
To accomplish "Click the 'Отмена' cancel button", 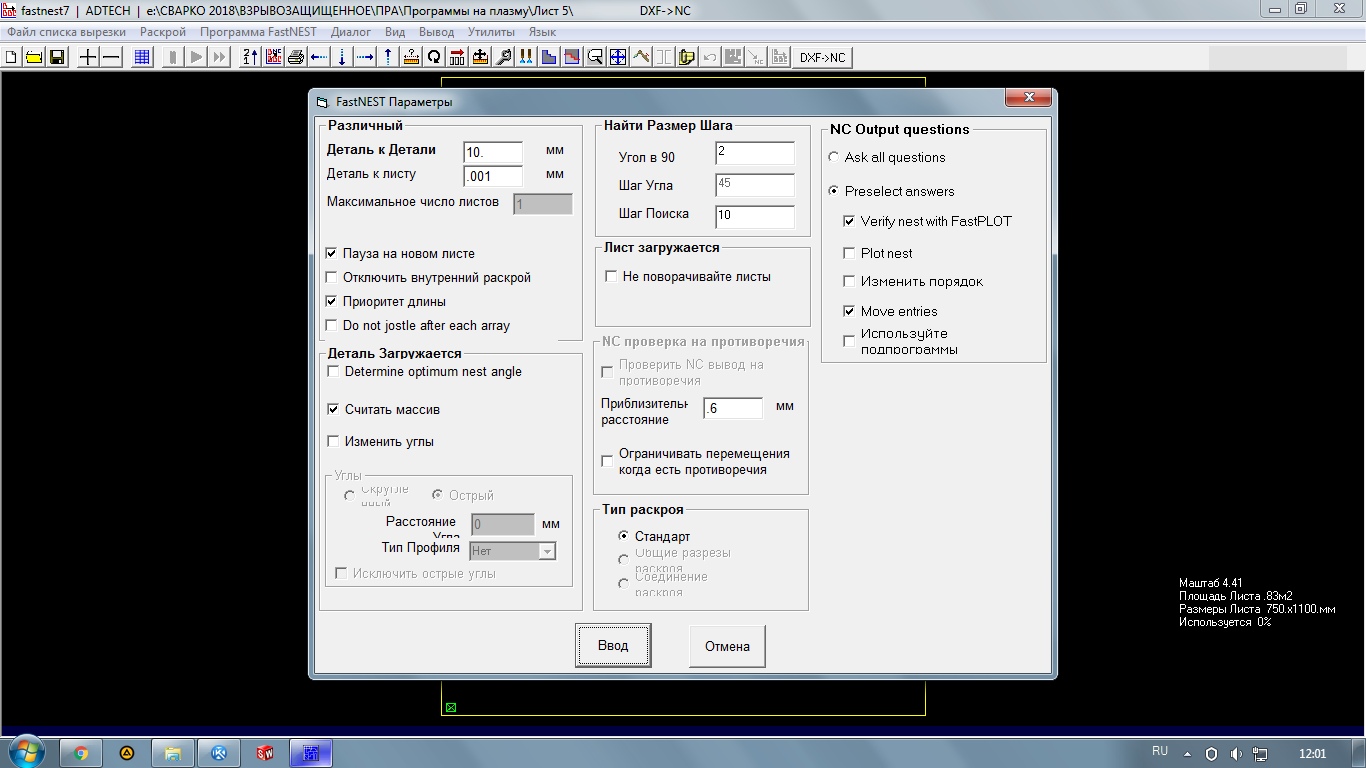I will point(727,646).
